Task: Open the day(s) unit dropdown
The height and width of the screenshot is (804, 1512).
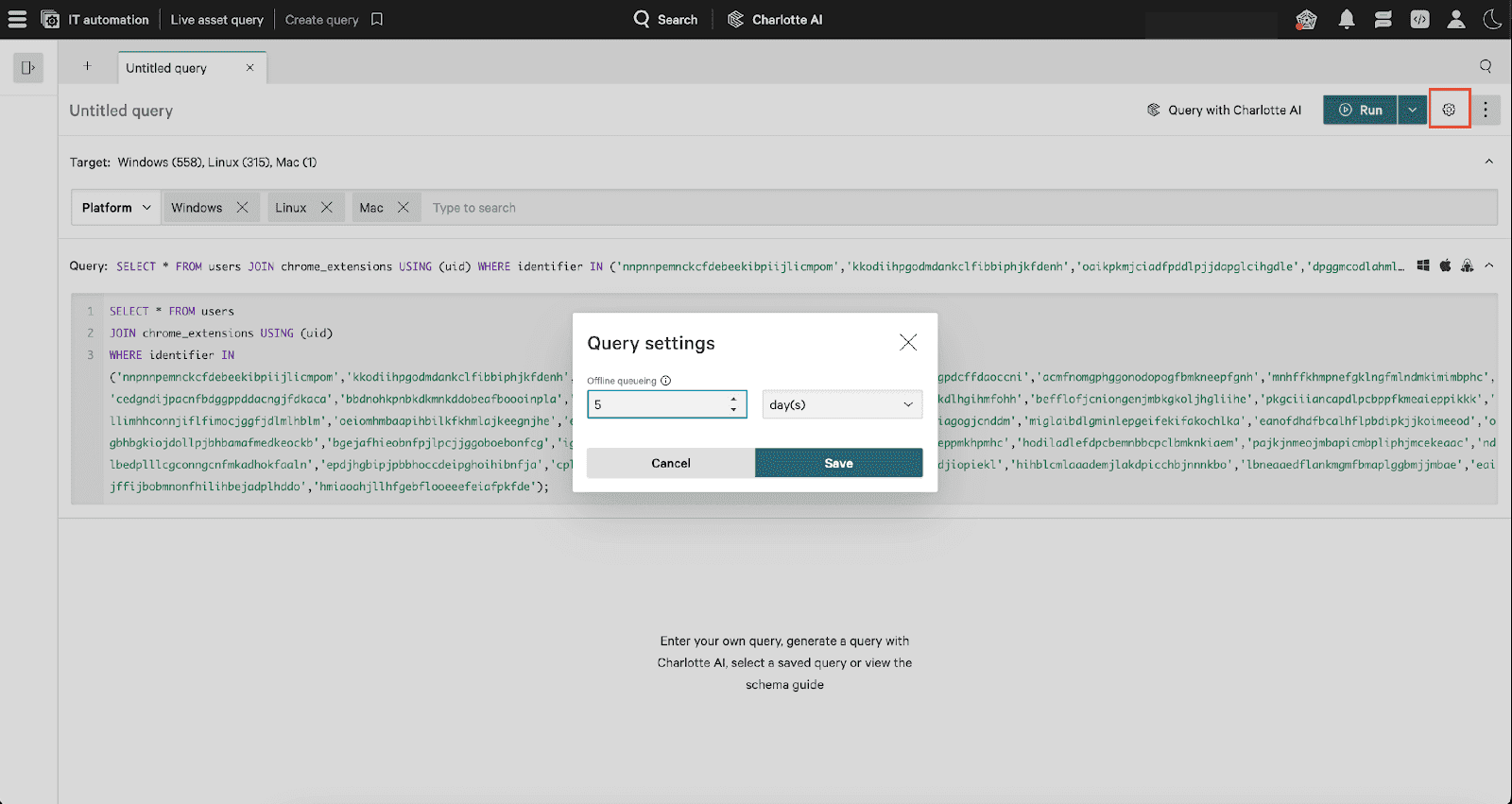Action: 842,404
